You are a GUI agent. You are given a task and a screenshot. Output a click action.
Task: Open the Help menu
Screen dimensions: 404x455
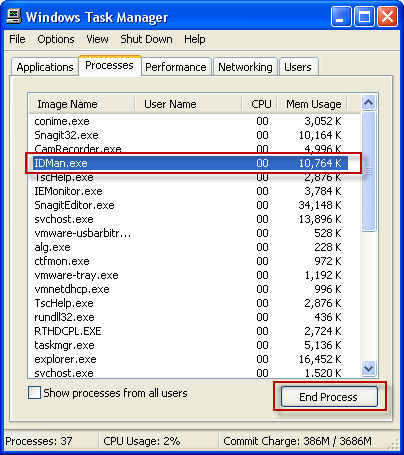point(195,39)
